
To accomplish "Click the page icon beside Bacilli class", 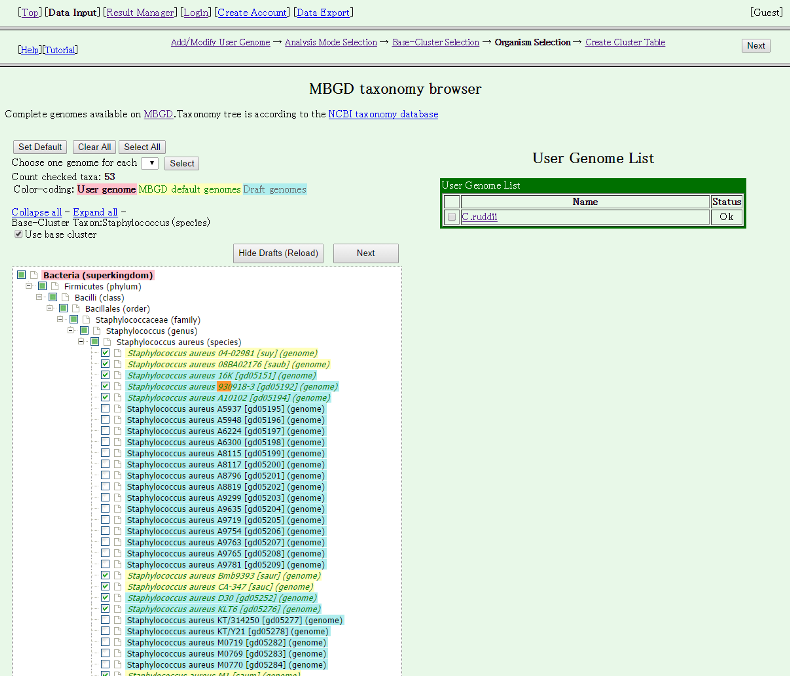I will point(65,297).
